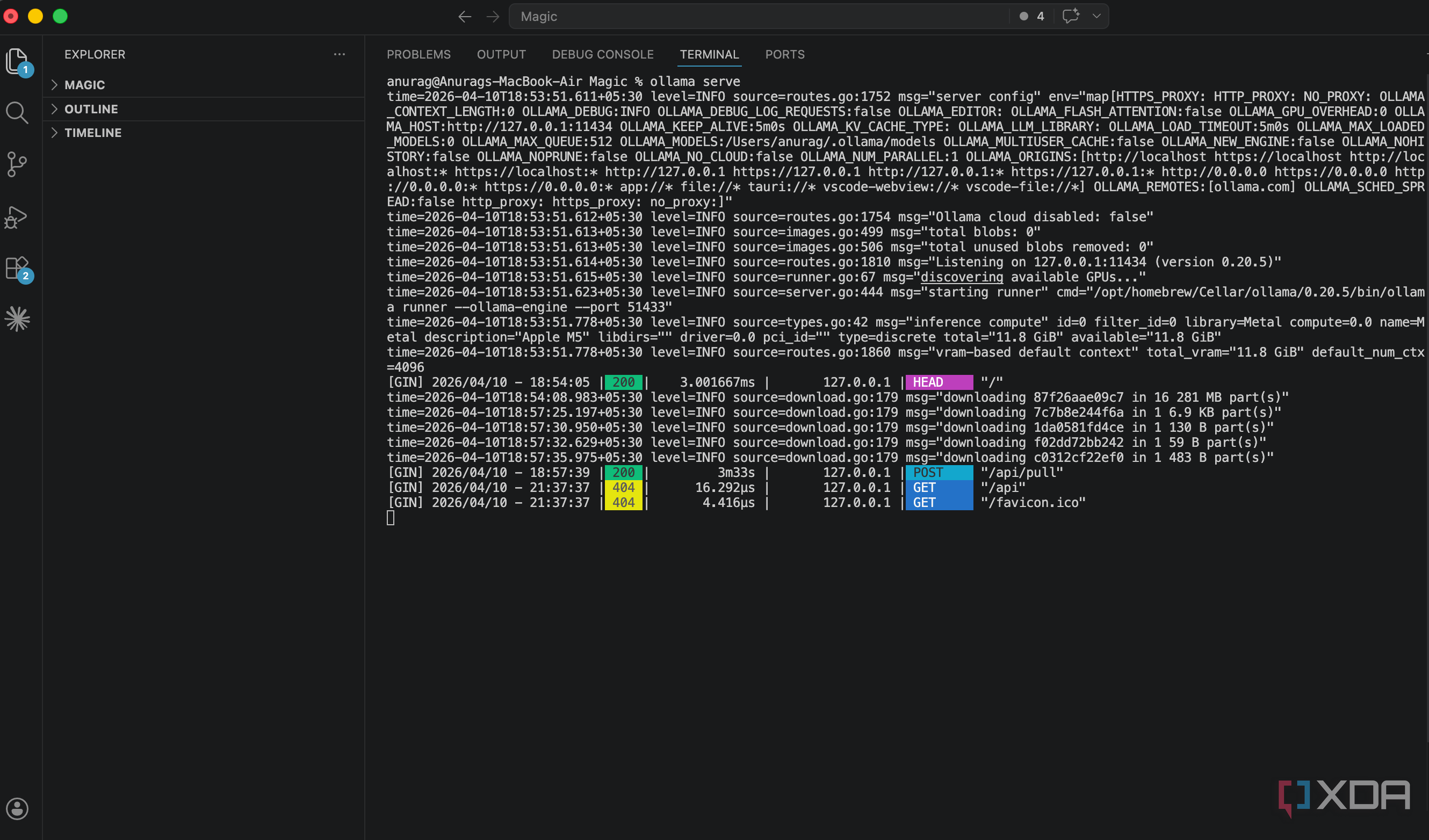Open the Source Control view icon
The image size is (1429, 840).
(x=17, y=164)
